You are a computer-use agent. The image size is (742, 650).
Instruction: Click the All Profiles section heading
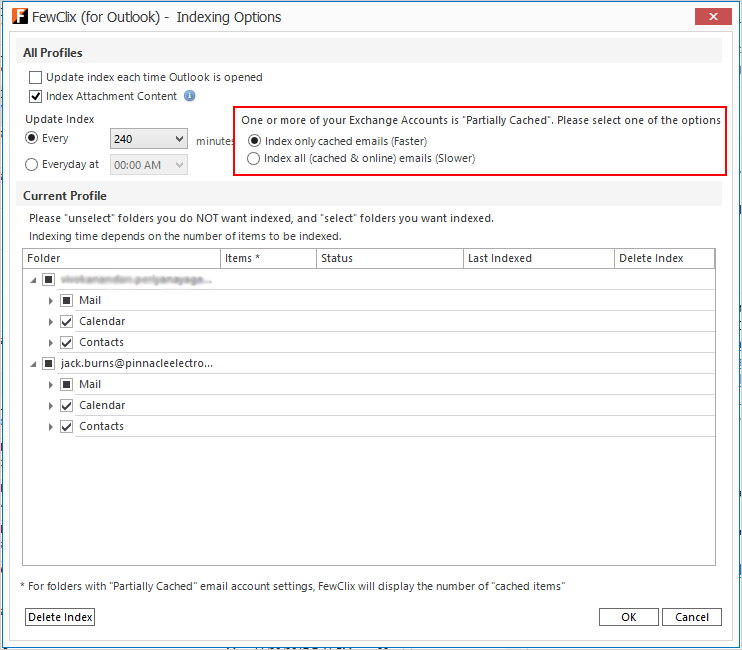53,53
